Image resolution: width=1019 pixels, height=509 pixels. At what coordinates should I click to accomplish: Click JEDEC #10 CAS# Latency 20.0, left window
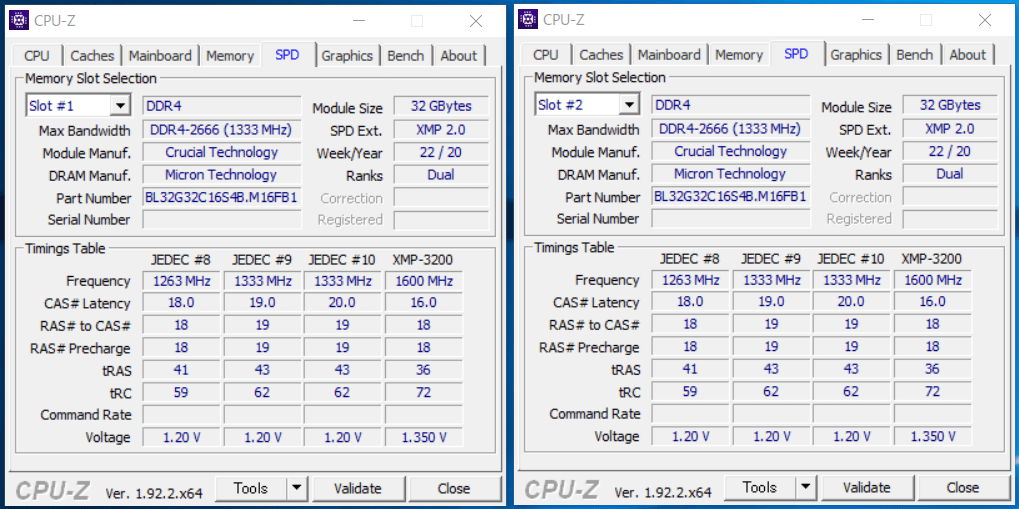pos(342,303)
